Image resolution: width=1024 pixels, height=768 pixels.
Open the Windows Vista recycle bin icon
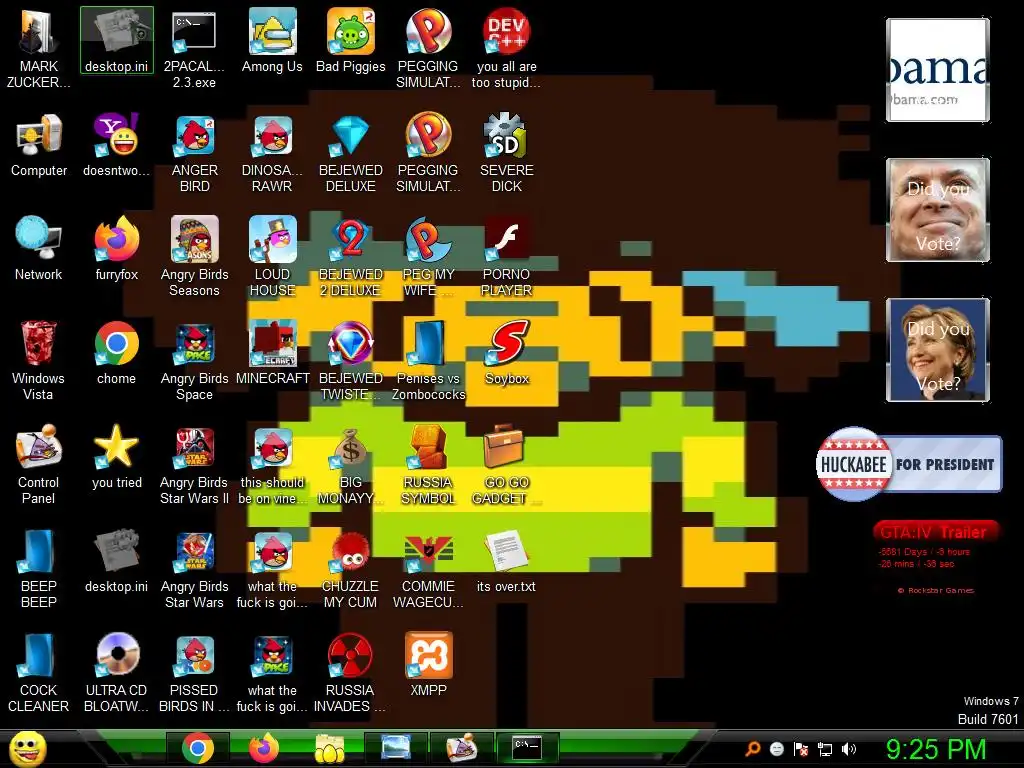39,360
